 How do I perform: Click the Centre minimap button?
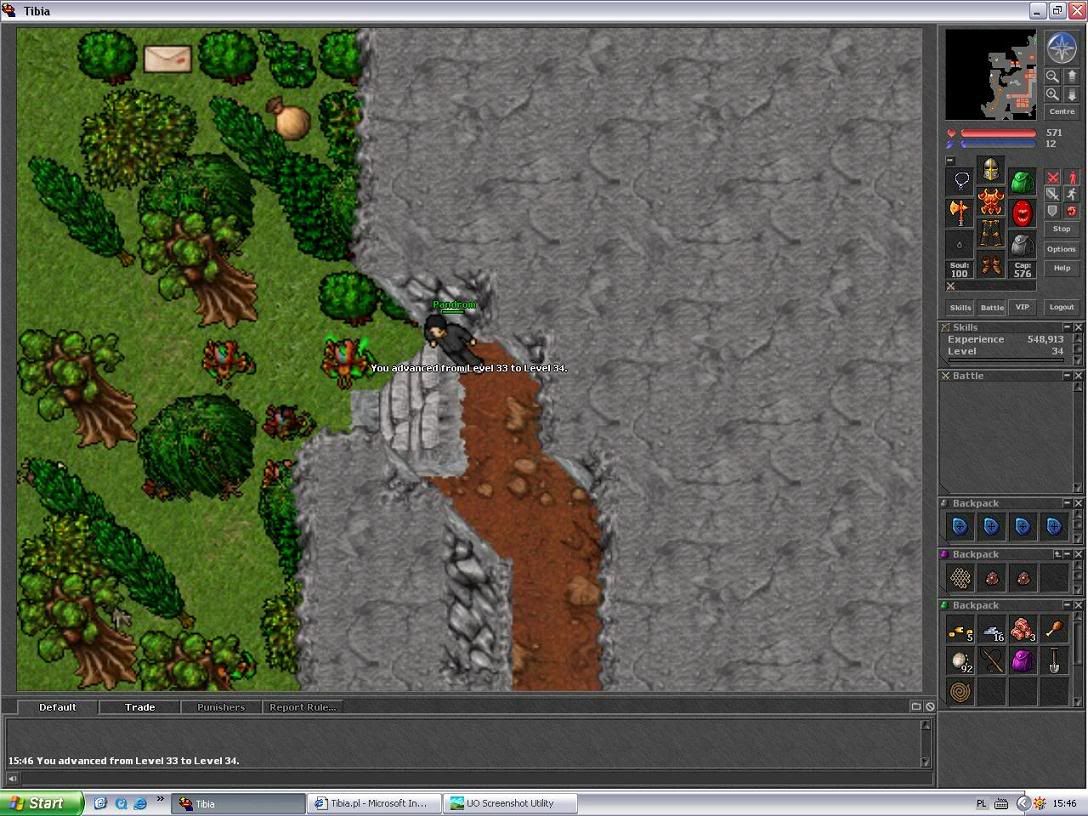[x=1062, y=112]
